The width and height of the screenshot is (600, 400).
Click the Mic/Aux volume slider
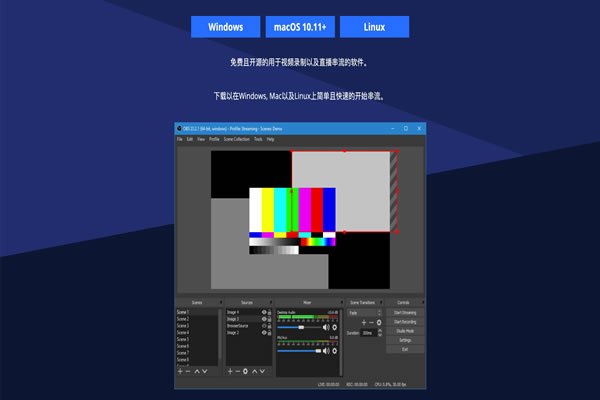(300, 351)
